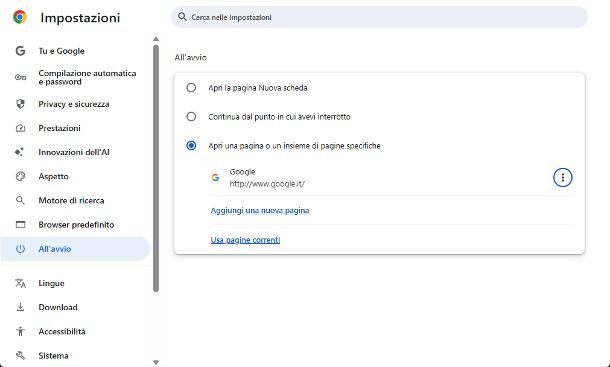The width and height of the screenshot is (610, 367).
Task: Select Apri la pagina Nuova scheda option
Action: [191, 88]
